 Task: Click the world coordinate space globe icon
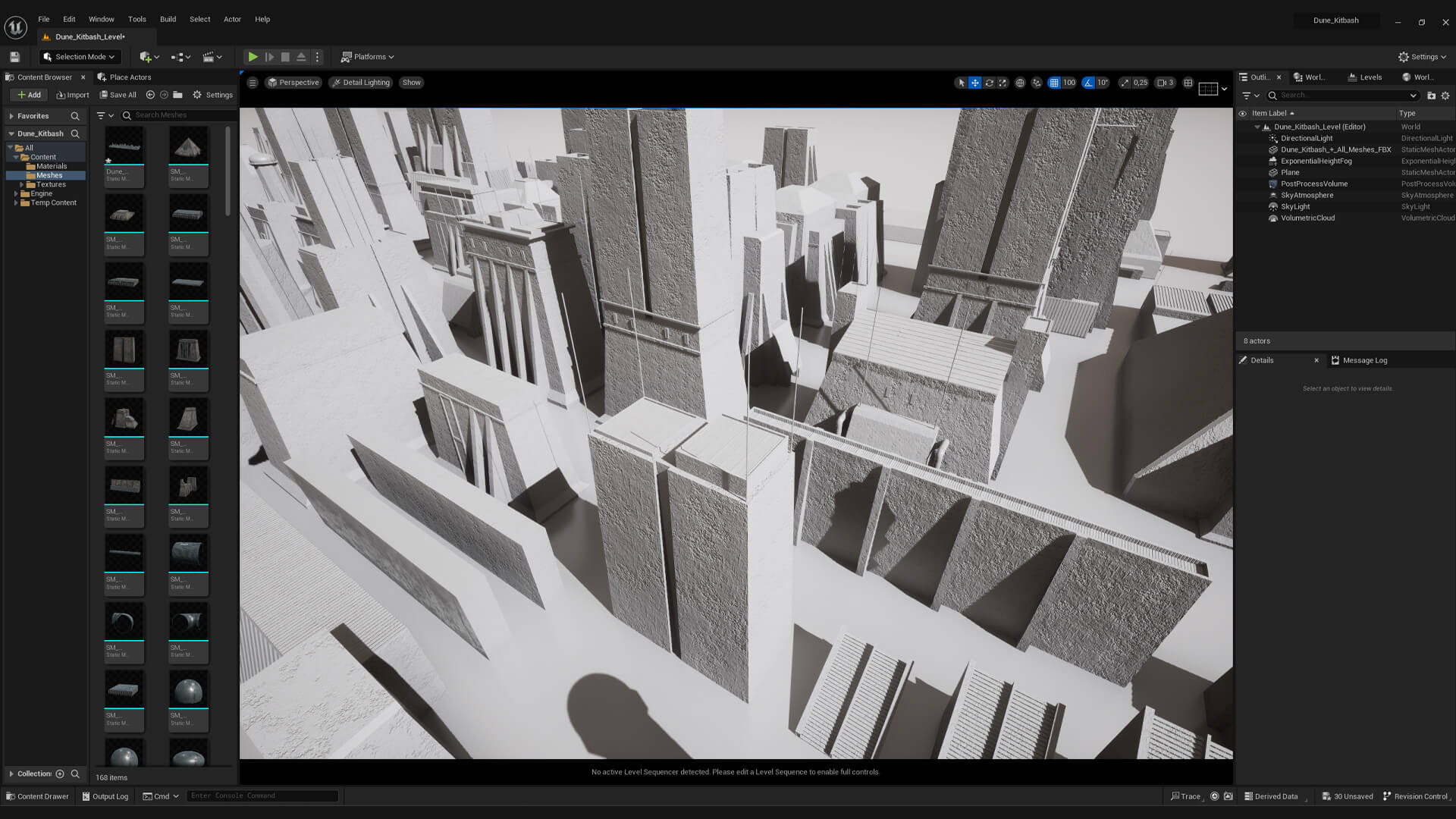click(x=1020, y=83)
